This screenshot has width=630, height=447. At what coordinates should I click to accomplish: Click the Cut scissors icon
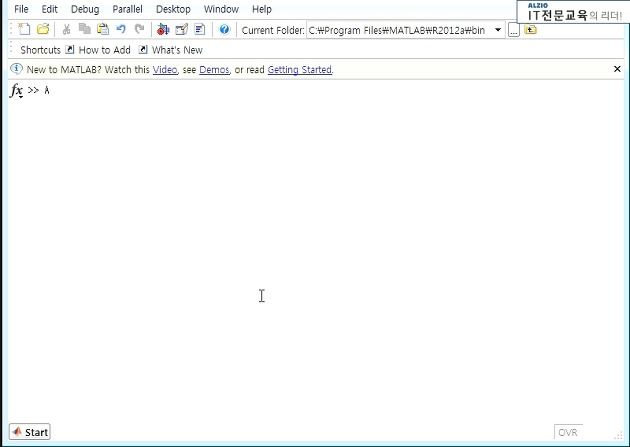[x=66, y=29]
